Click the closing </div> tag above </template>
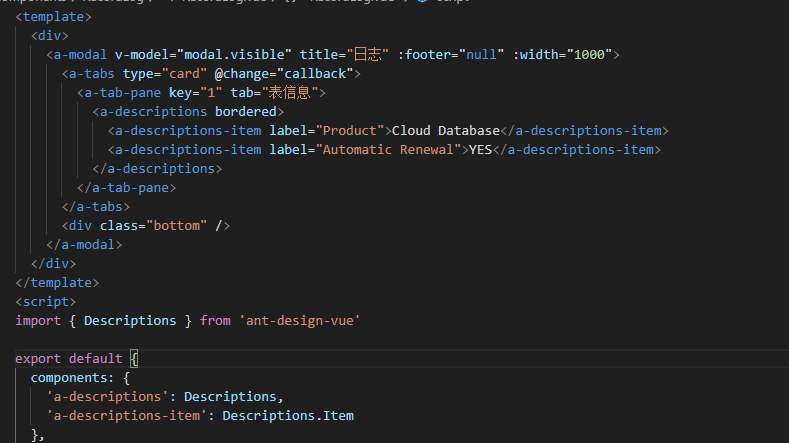 click(x=53, y=264)
